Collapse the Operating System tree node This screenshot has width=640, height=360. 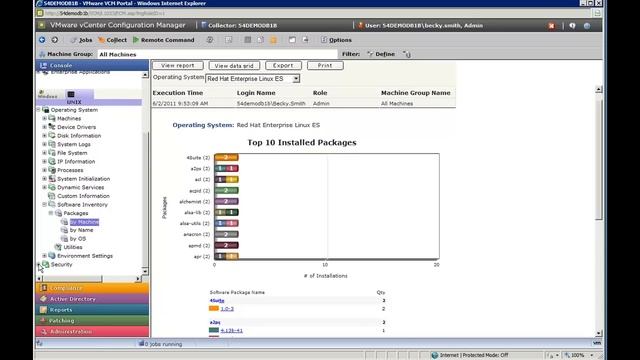[39, 110]
